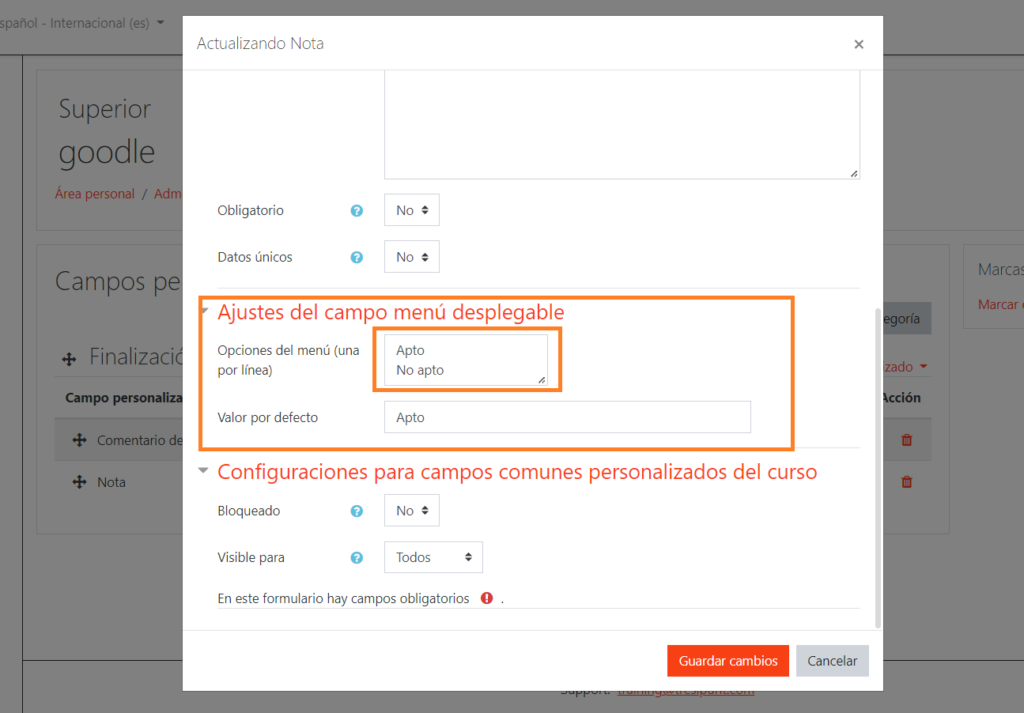Viewport: 1024px width, 713px height.
Task: Click help icon next to Bloqueado
Action: pos(356,511)
